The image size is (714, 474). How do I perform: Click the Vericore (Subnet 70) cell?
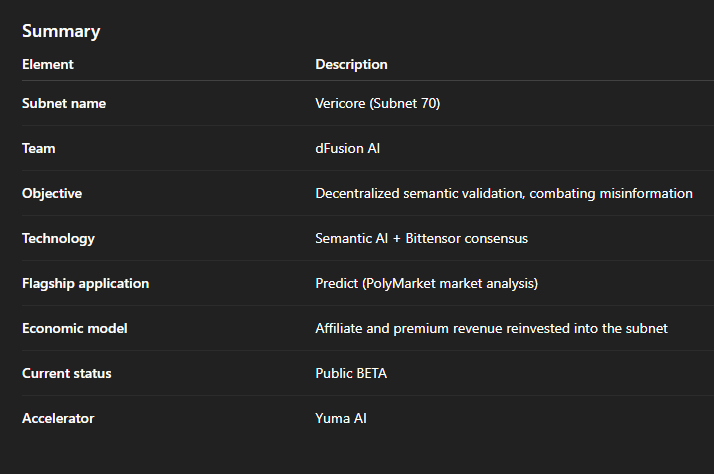click(x=377, y=103)
